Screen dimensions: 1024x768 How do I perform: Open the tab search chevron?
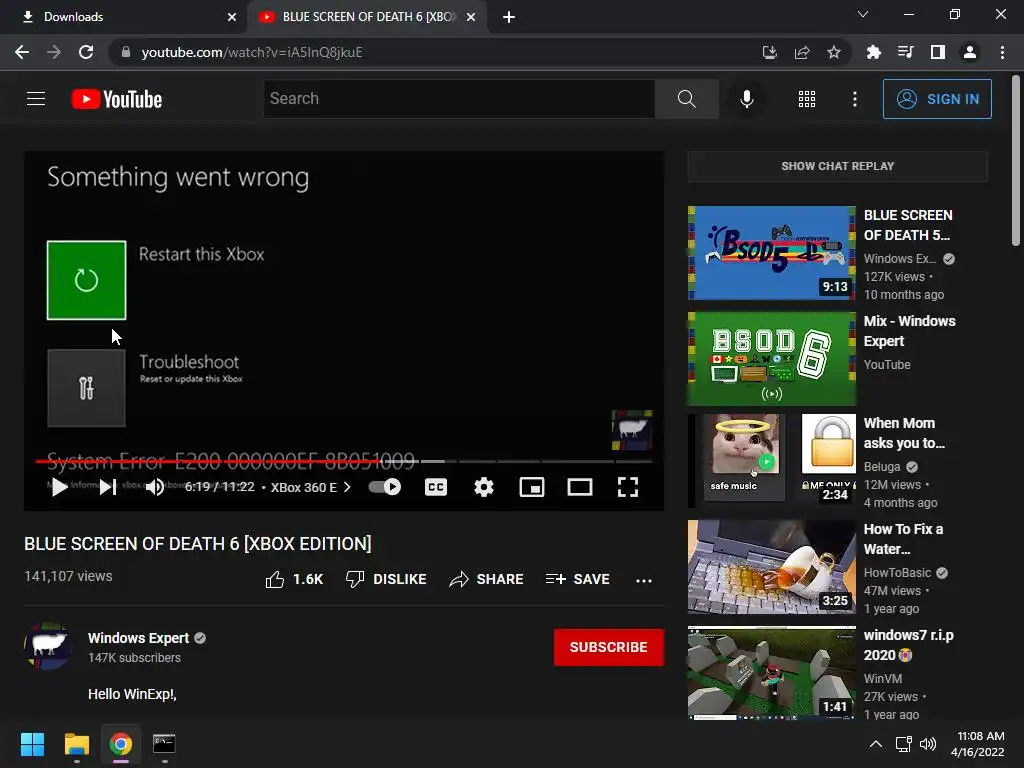[x=863, y=14]
